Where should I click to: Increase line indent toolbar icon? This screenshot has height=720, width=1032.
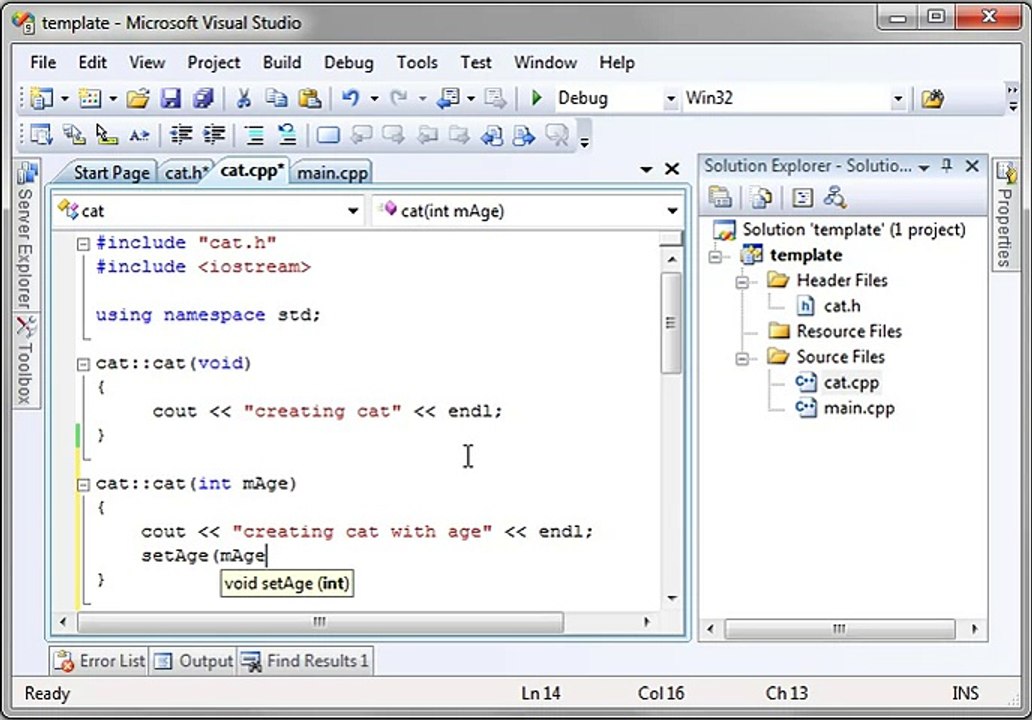tap(214, 136)
